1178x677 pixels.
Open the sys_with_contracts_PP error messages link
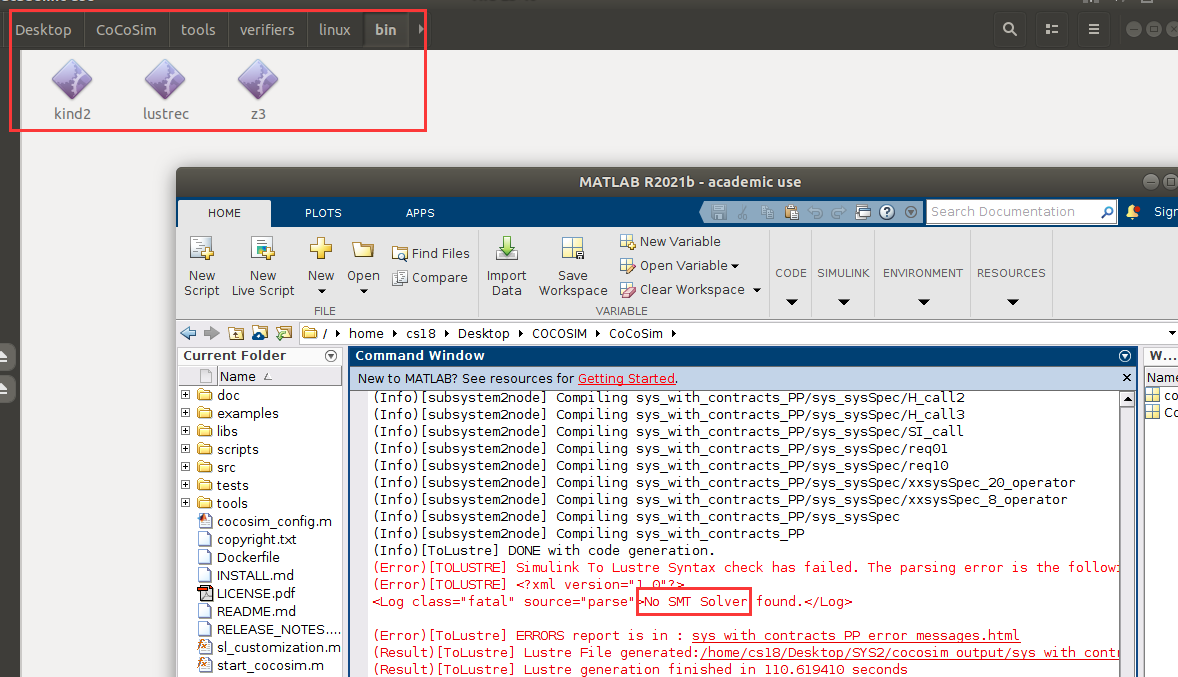point(843,635)
